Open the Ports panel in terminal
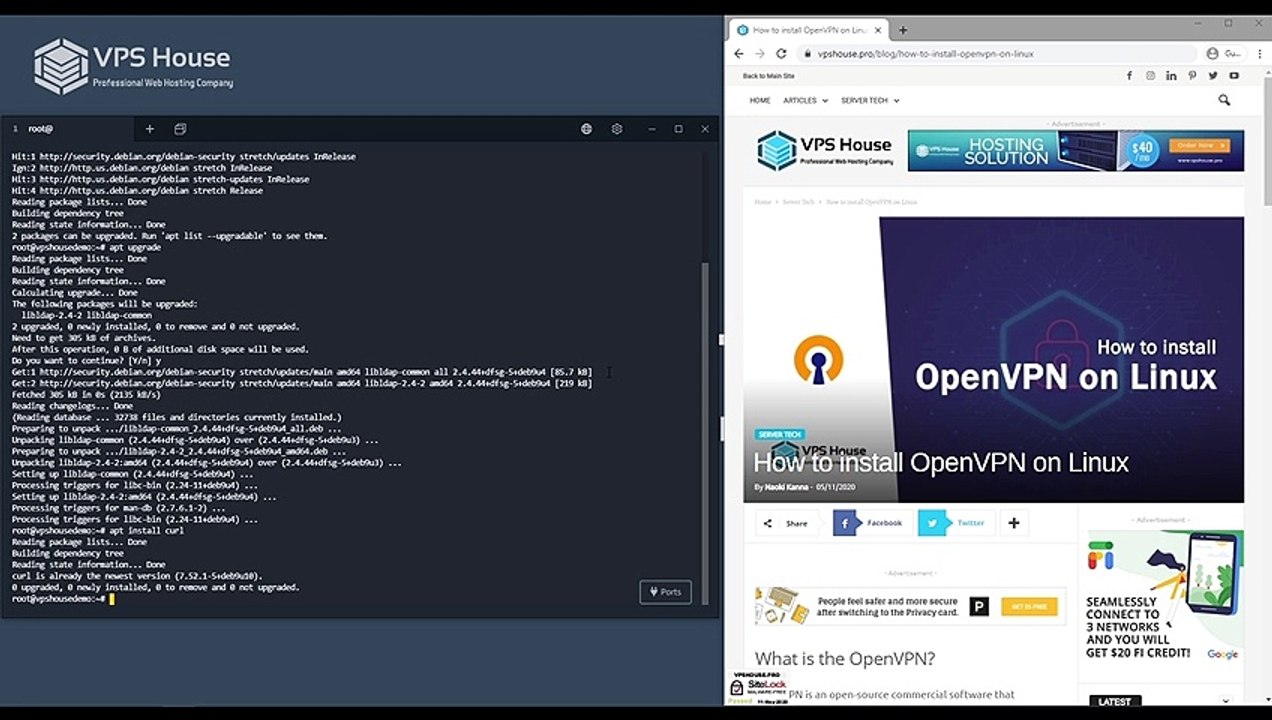The width and height of the screenshot is (1272, 720). coord(665,591)
